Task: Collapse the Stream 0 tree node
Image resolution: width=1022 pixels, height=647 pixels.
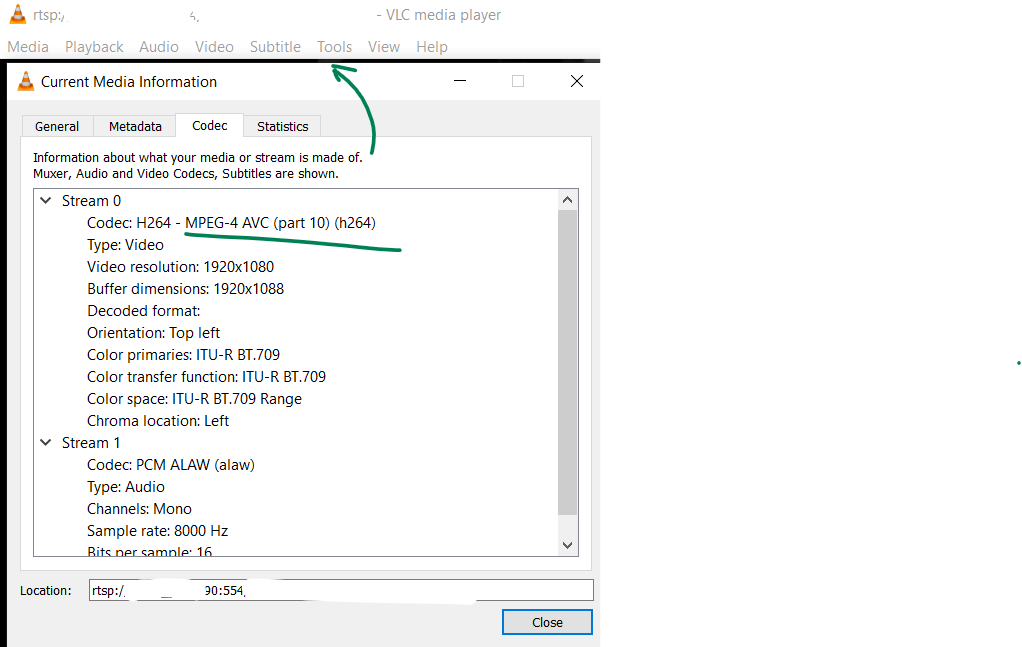Action: pyautogui.click(x=45, y=201)
